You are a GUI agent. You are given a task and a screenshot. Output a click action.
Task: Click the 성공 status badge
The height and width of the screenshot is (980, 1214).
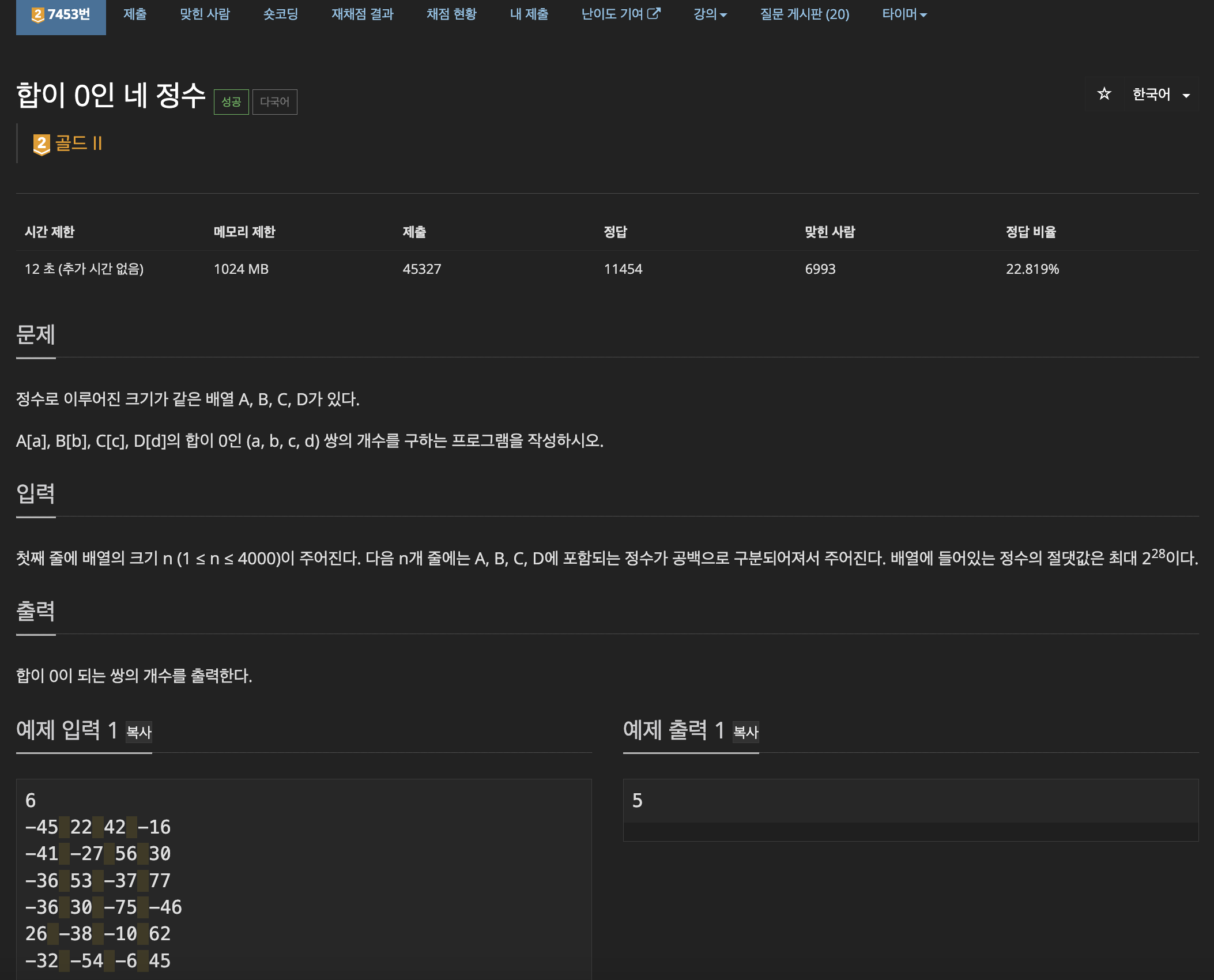point(231,102)
